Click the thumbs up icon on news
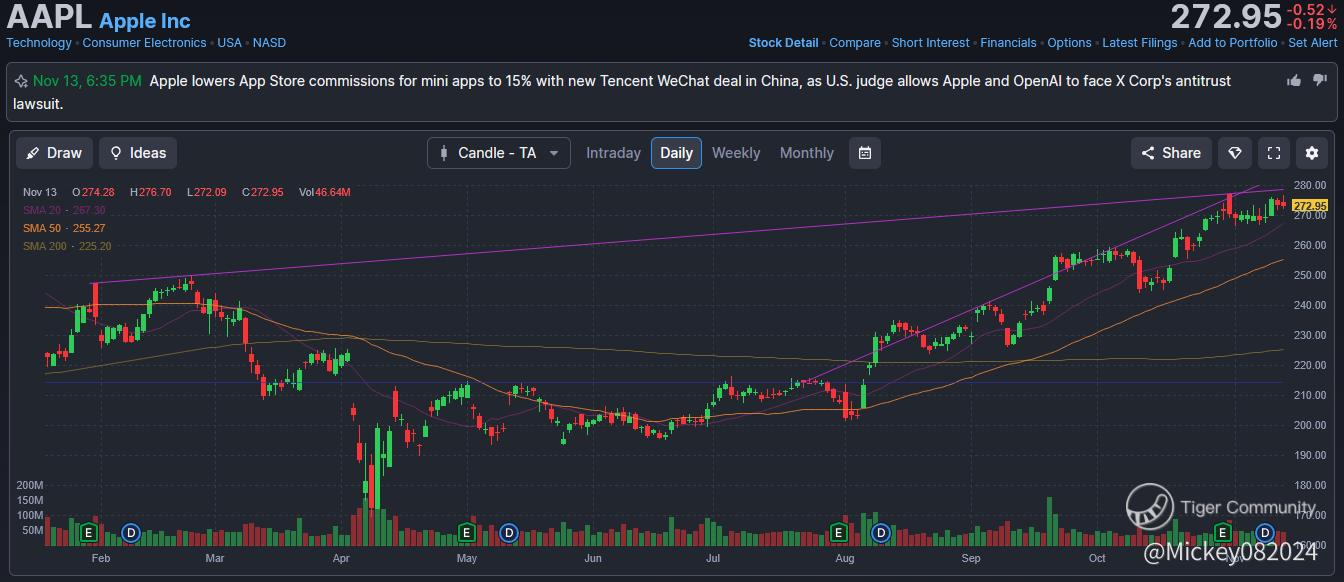1344x582 pixels. (x=1294, y=80)
